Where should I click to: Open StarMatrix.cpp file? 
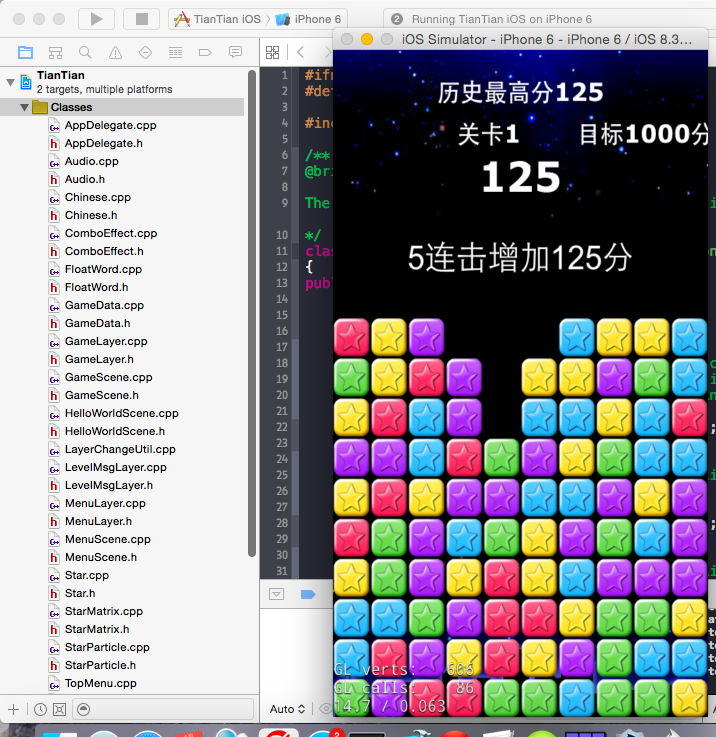(104, 612)
